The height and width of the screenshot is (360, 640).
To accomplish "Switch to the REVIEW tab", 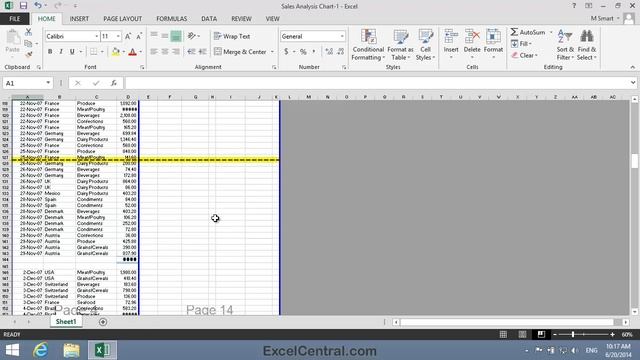I will 241,19.
